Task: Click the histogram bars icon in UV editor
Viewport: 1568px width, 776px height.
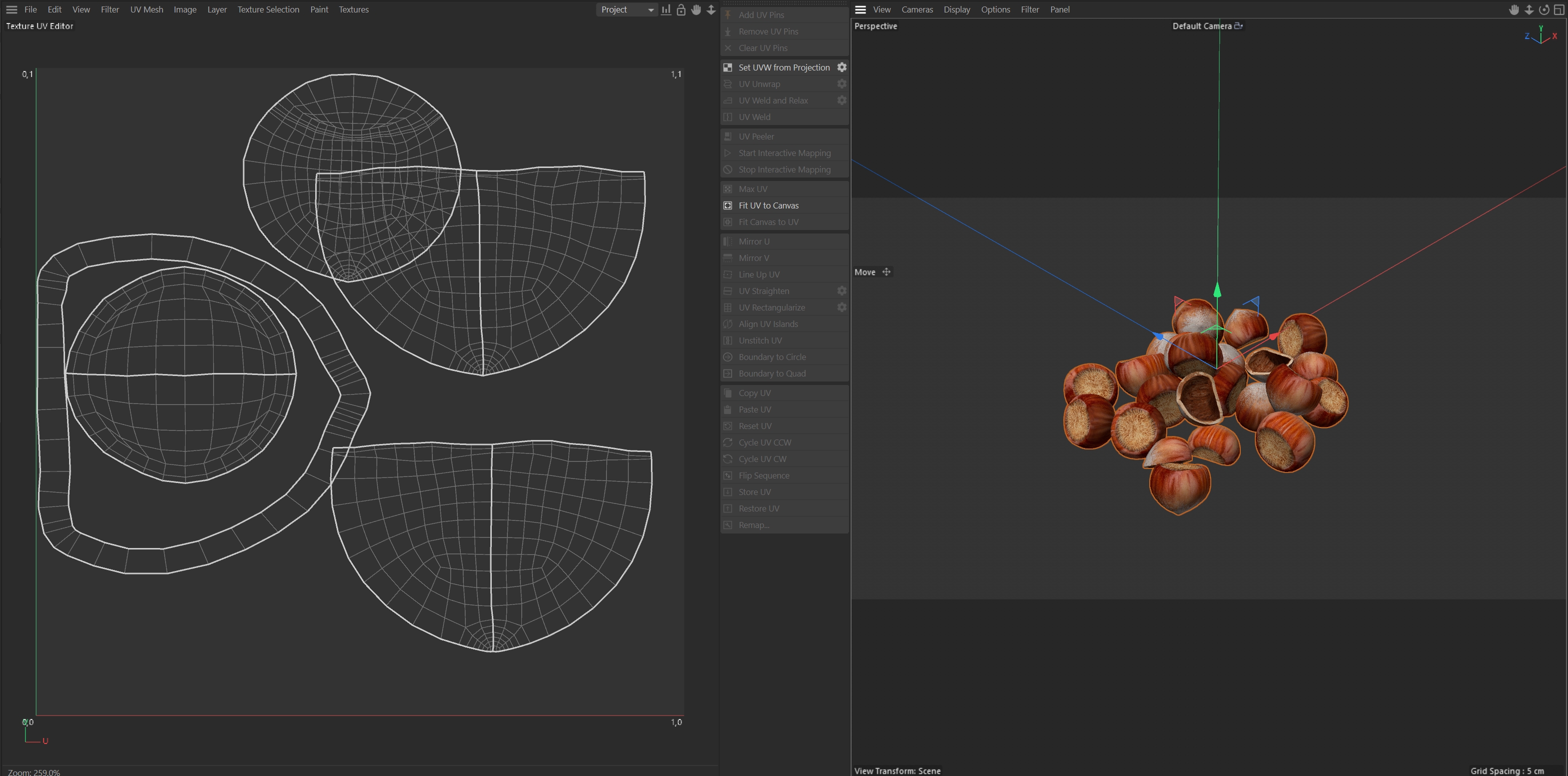Action: coord(666,9)
